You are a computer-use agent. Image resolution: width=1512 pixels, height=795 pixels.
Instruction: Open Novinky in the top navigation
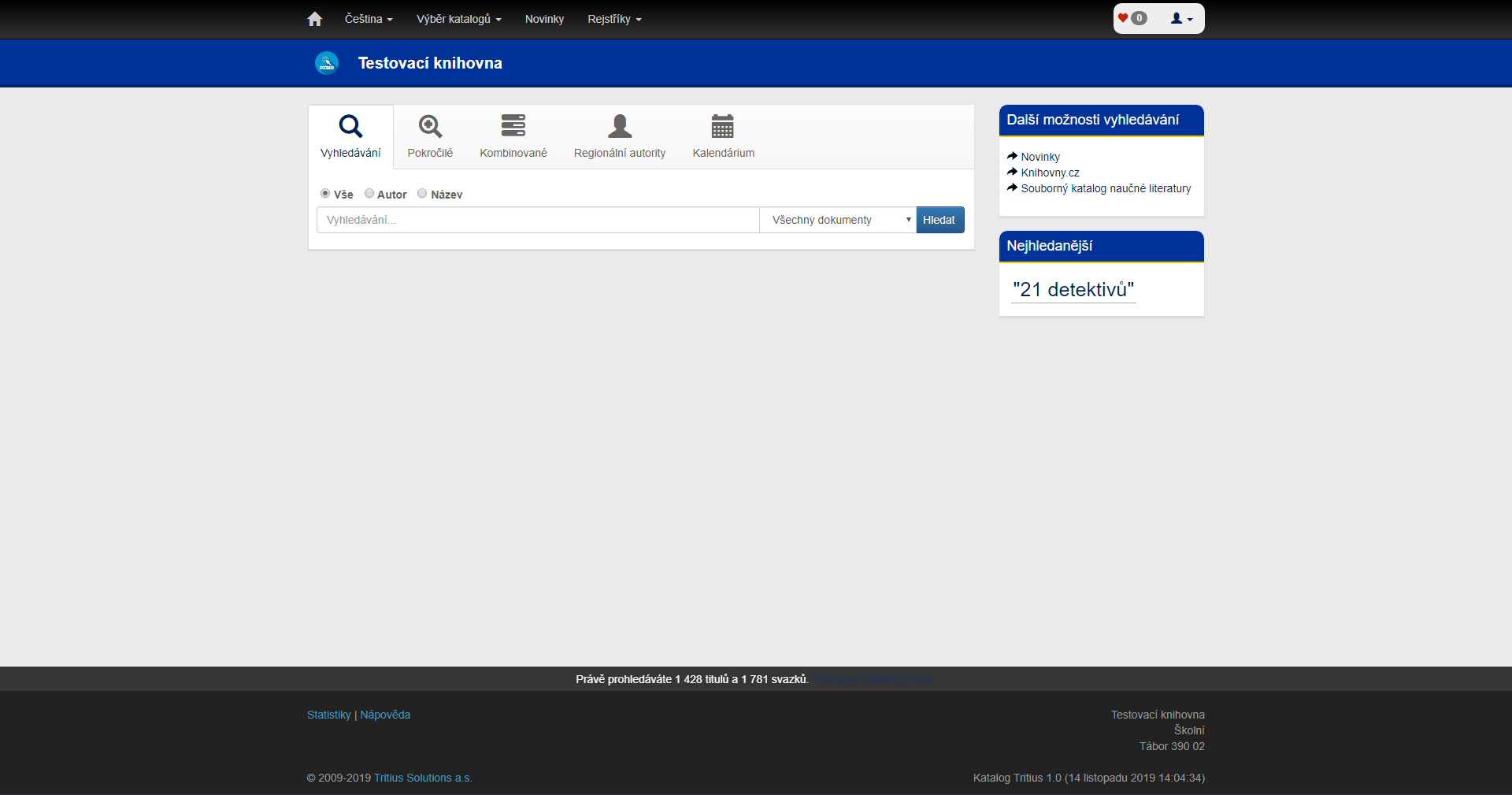coord(544,19)
